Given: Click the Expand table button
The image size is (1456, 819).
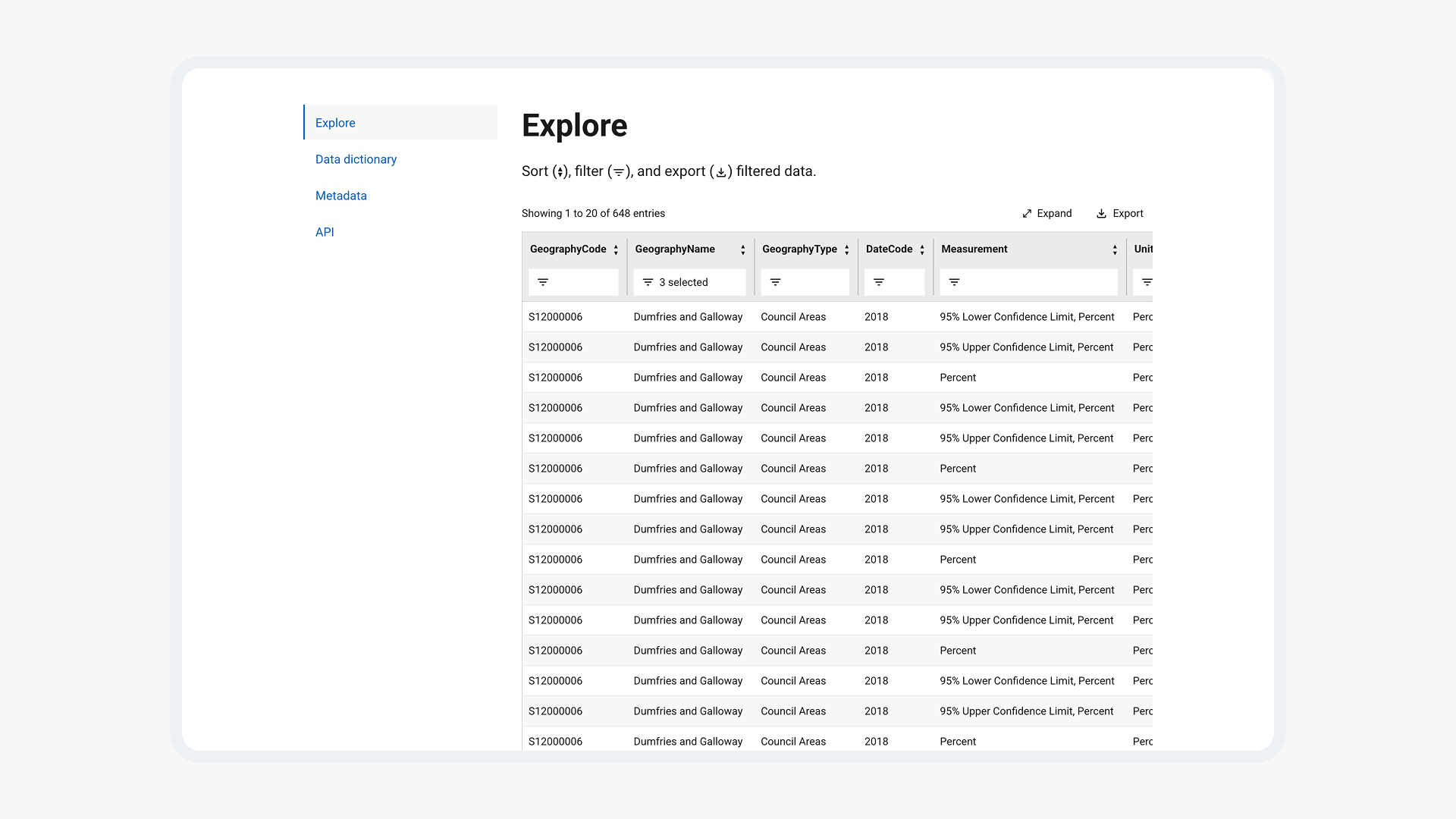Looking at the screenshot, I should coord(1046,214).
